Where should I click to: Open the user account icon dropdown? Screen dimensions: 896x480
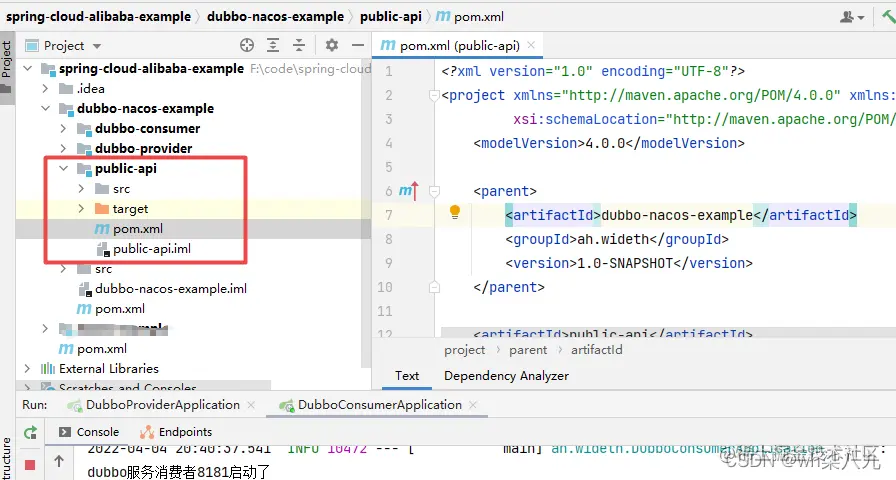click(x=851, y=17)
